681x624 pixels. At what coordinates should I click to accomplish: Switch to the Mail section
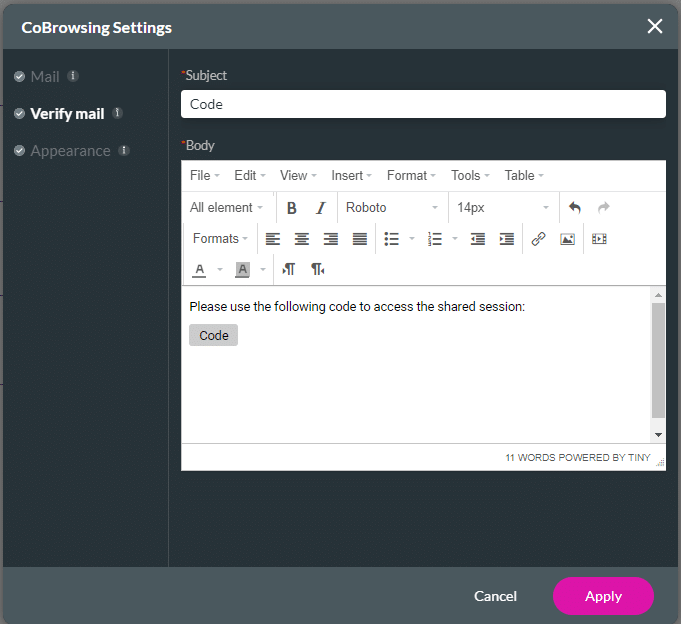(x=45, y=77)
